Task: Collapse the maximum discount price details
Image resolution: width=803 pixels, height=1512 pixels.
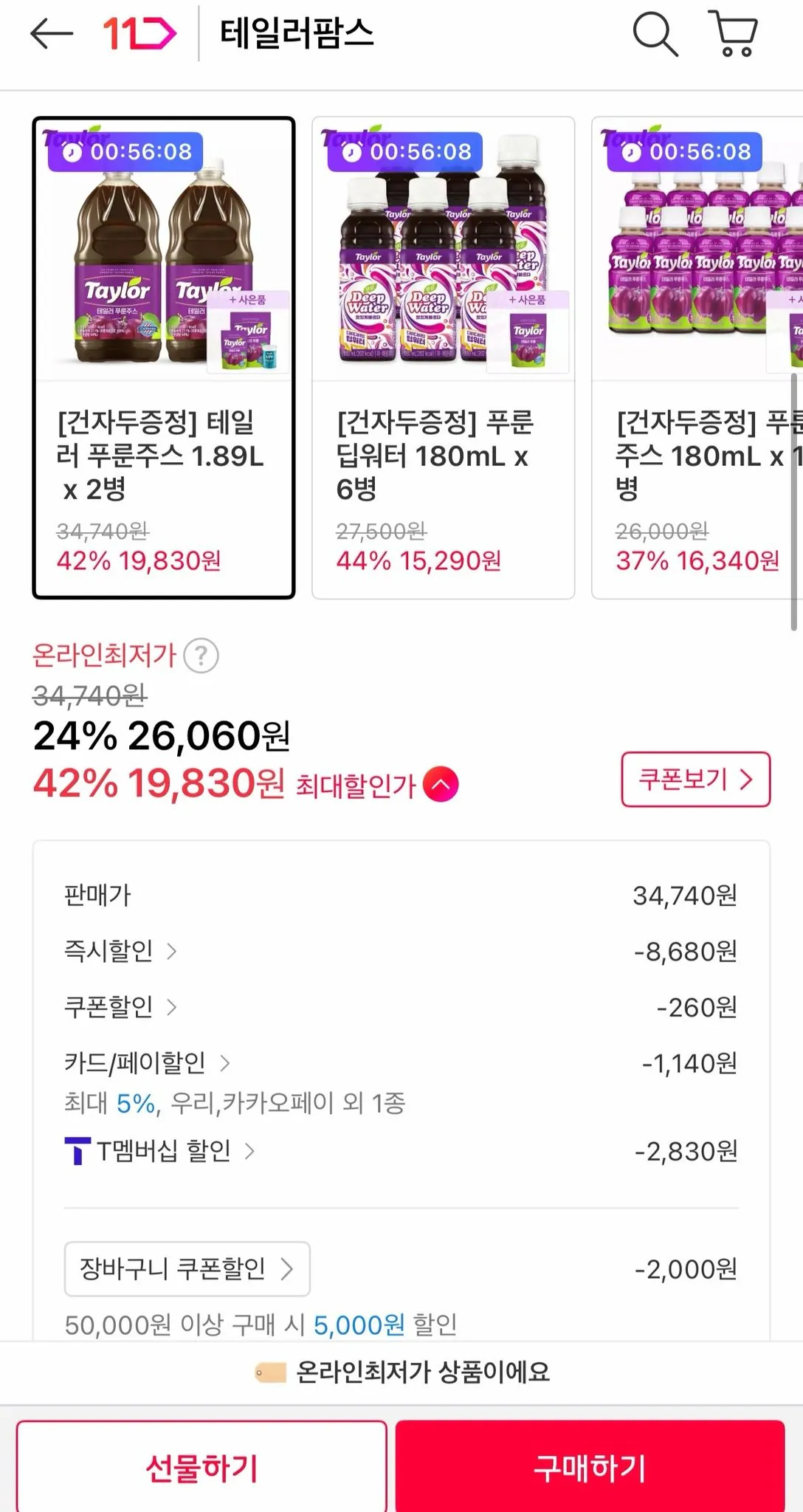Action: click(441, 784)
